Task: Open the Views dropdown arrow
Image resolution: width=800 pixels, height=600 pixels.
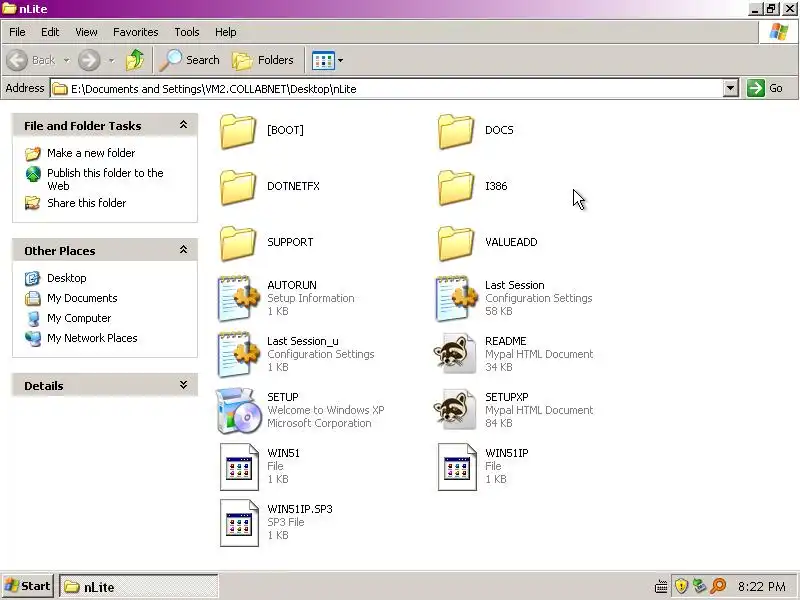Action: 340,60
